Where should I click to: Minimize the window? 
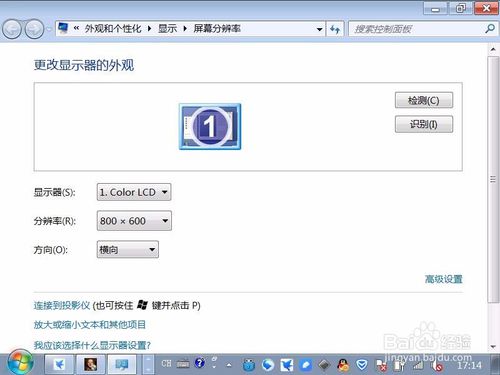click(435, 8)
